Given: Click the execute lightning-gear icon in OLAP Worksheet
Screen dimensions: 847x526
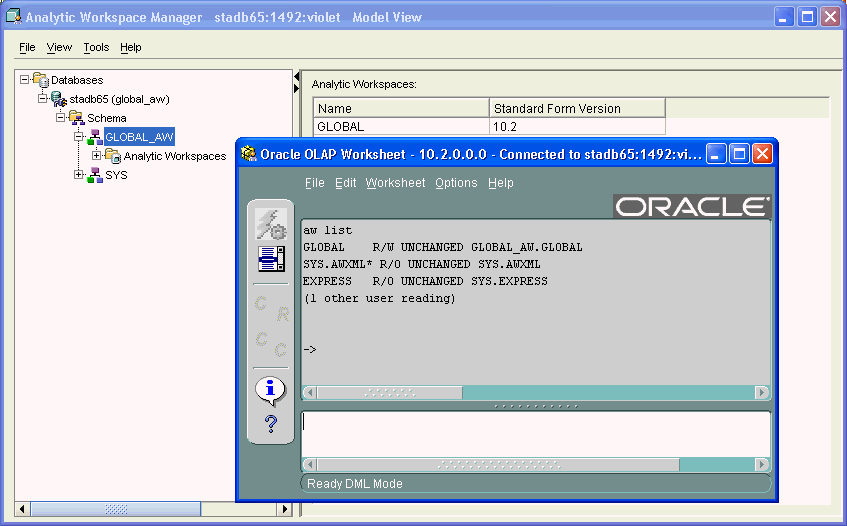Looking at the screenshot, I should 271,225.
